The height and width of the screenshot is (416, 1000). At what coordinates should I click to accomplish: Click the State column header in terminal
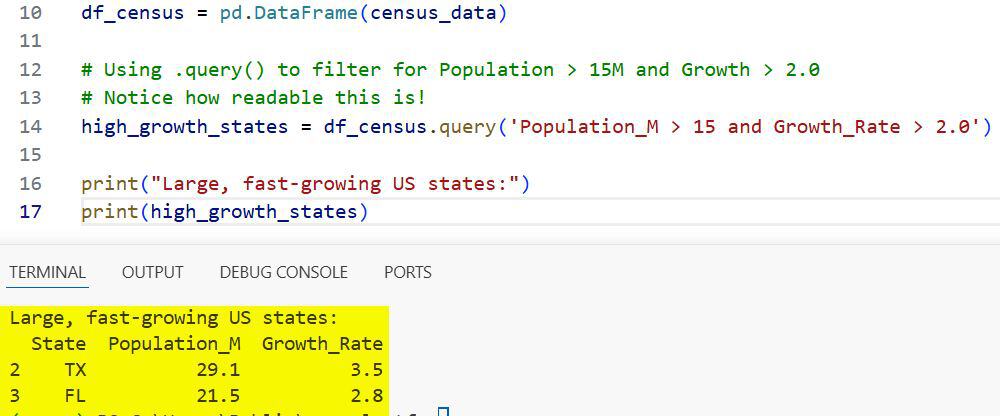tap(59, 344)
